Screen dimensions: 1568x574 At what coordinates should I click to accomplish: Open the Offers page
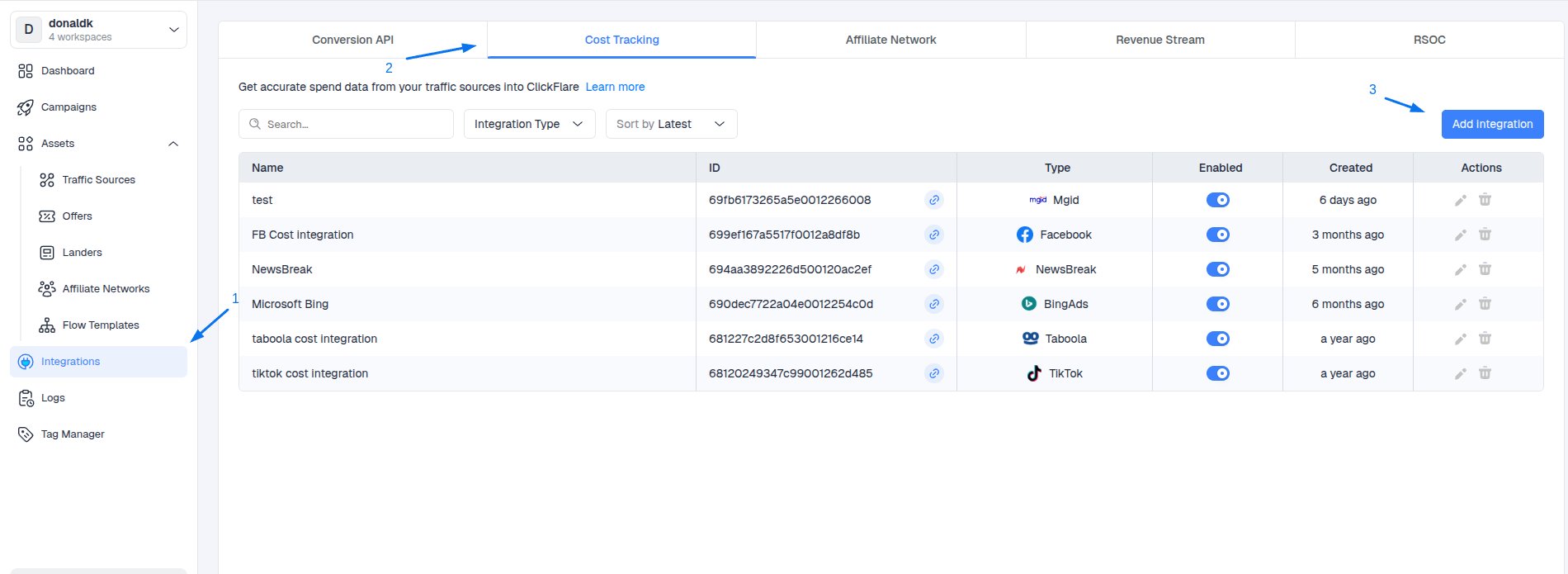pos(109,216)
